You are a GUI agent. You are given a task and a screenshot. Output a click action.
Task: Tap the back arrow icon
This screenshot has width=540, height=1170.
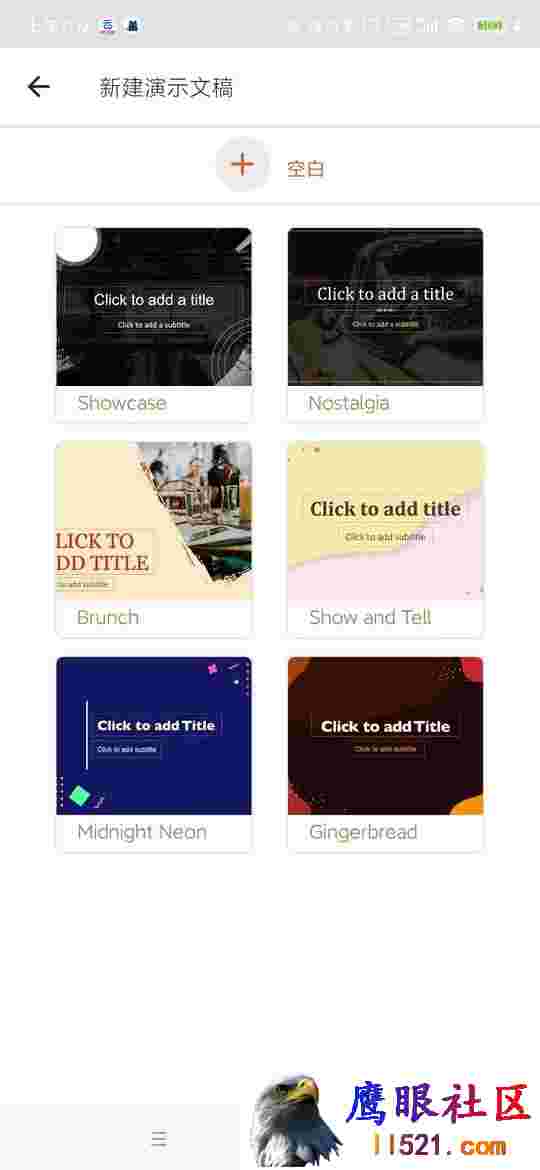point(39,87)
